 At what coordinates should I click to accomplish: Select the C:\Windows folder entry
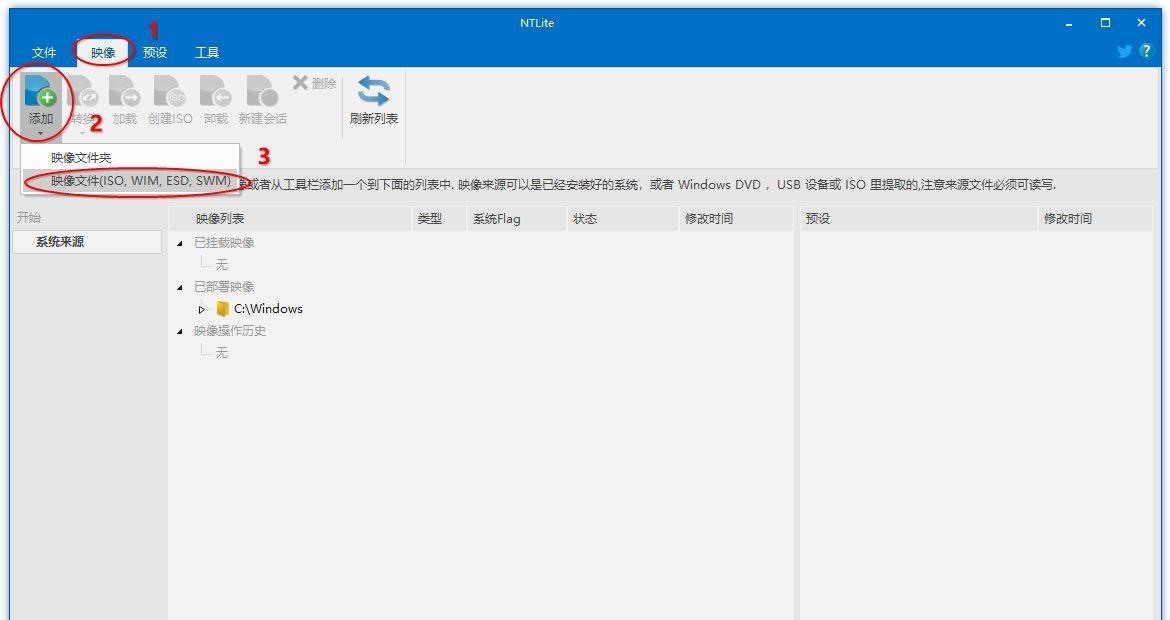268,308
